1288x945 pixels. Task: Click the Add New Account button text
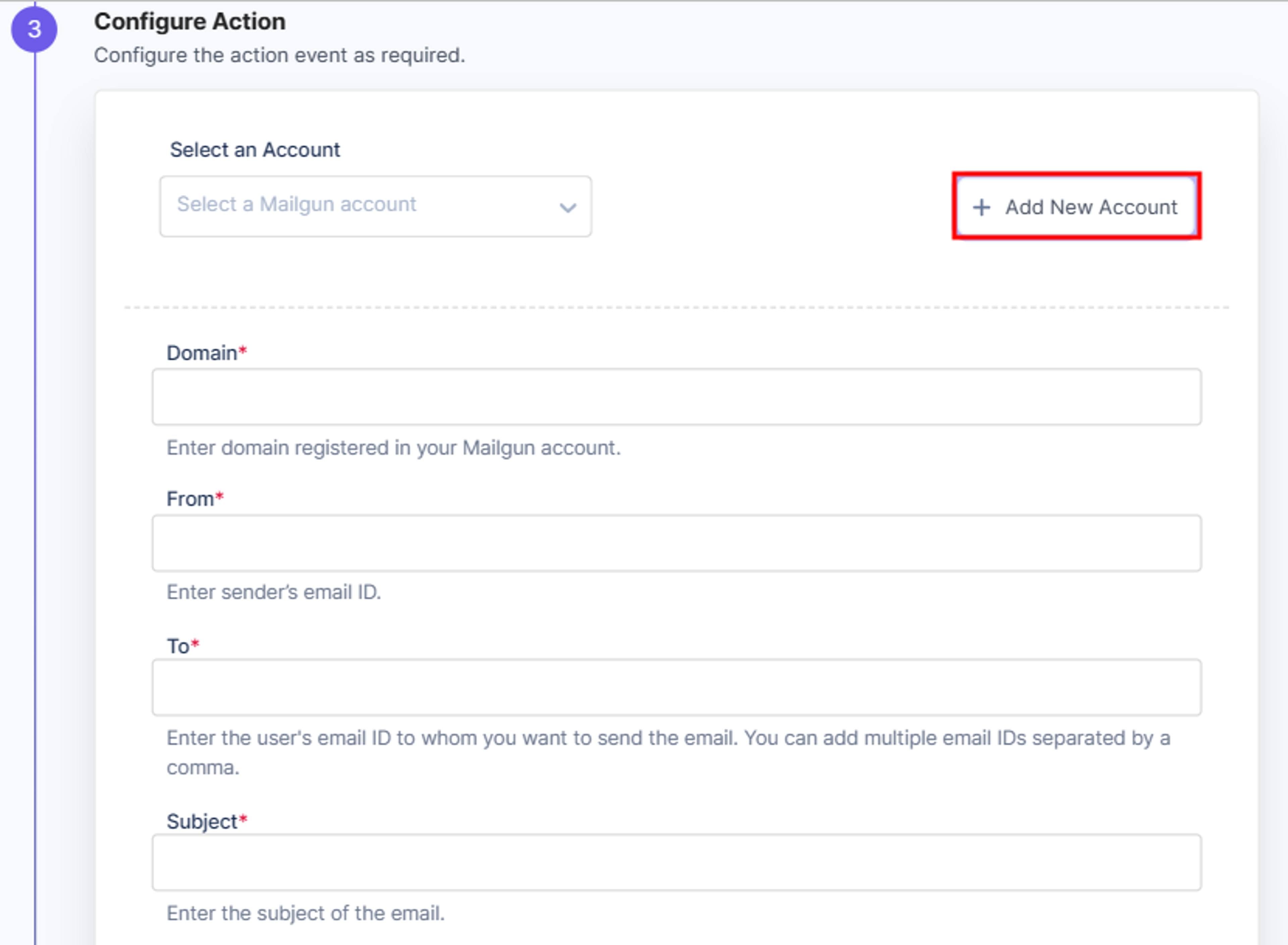[1091, 207]
